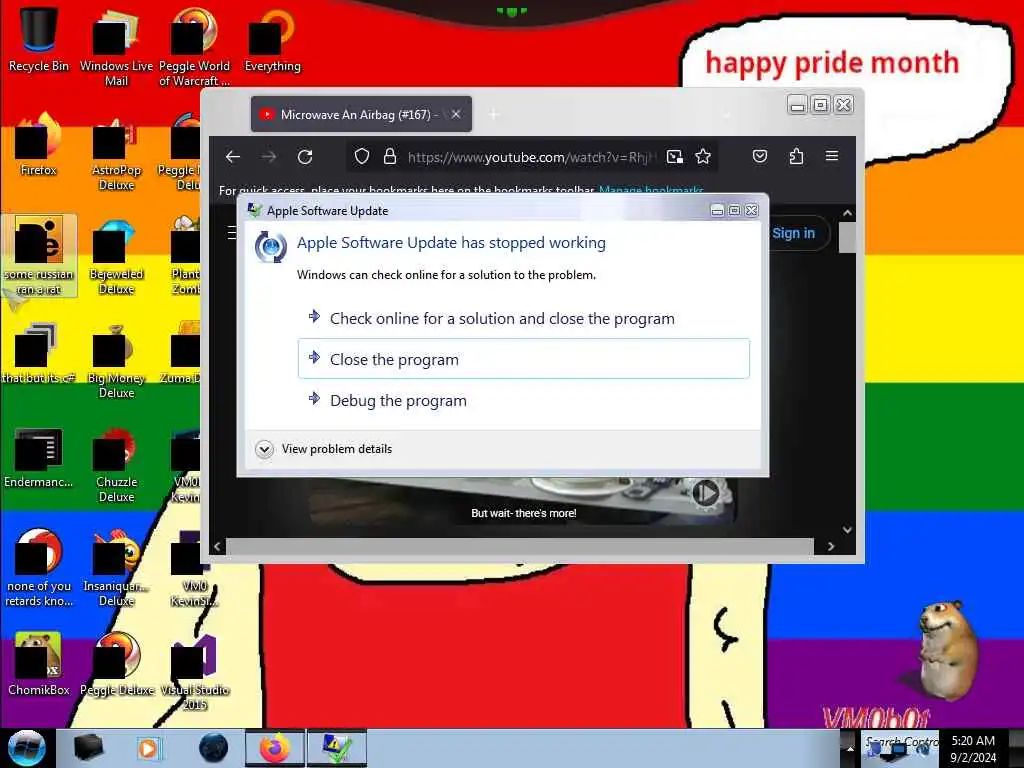
Task: Choose Close the program option
Action: point(524,359)
